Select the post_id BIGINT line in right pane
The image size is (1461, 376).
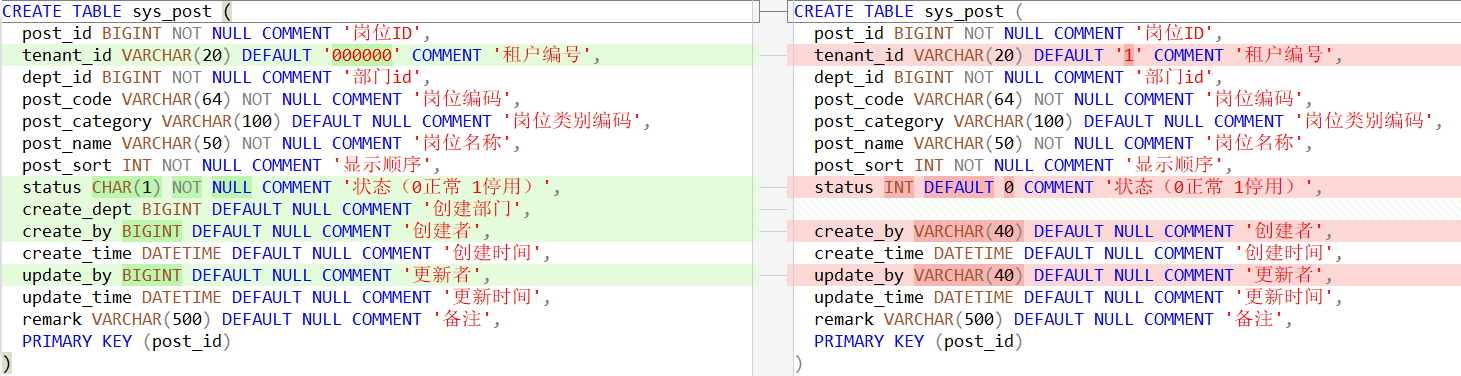[1018, 33]
